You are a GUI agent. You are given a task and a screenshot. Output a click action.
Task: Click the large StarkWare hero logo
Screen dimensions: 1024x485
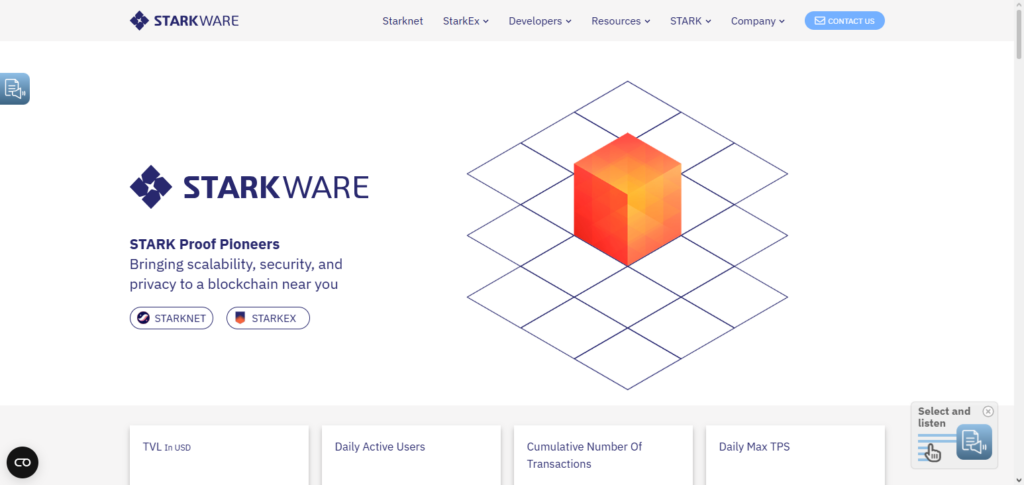click(249, 187)
